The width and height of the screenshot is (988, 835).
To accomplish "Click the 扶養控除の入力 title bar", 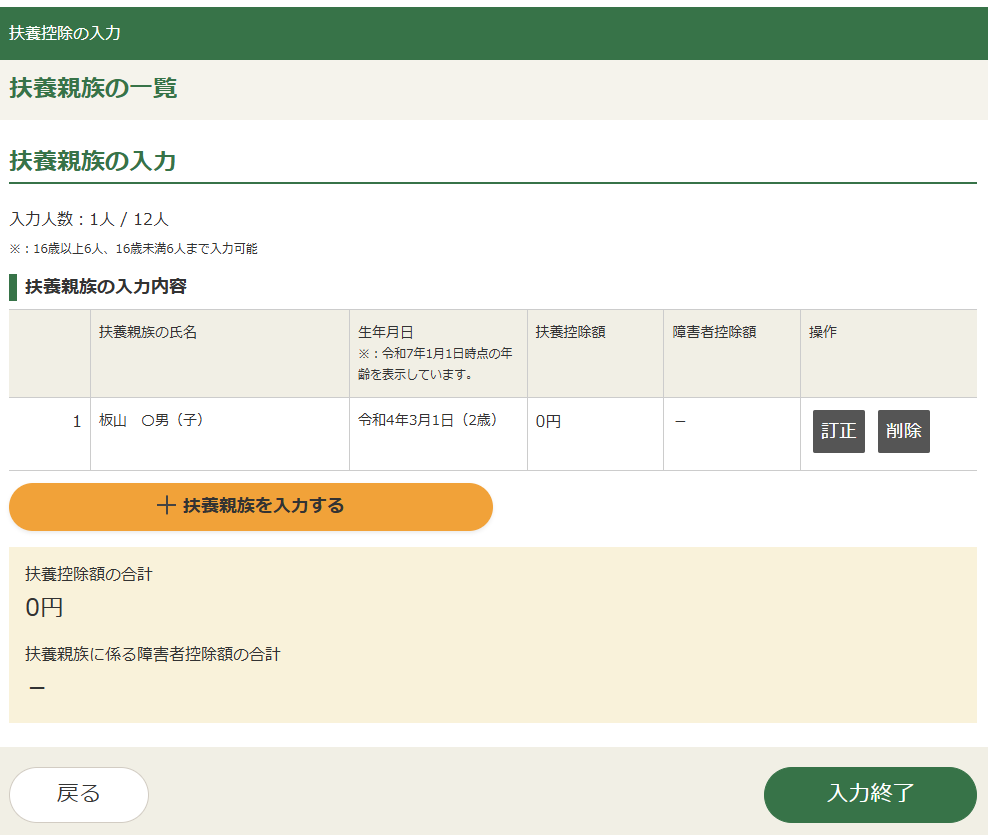I will coord(65,33).
